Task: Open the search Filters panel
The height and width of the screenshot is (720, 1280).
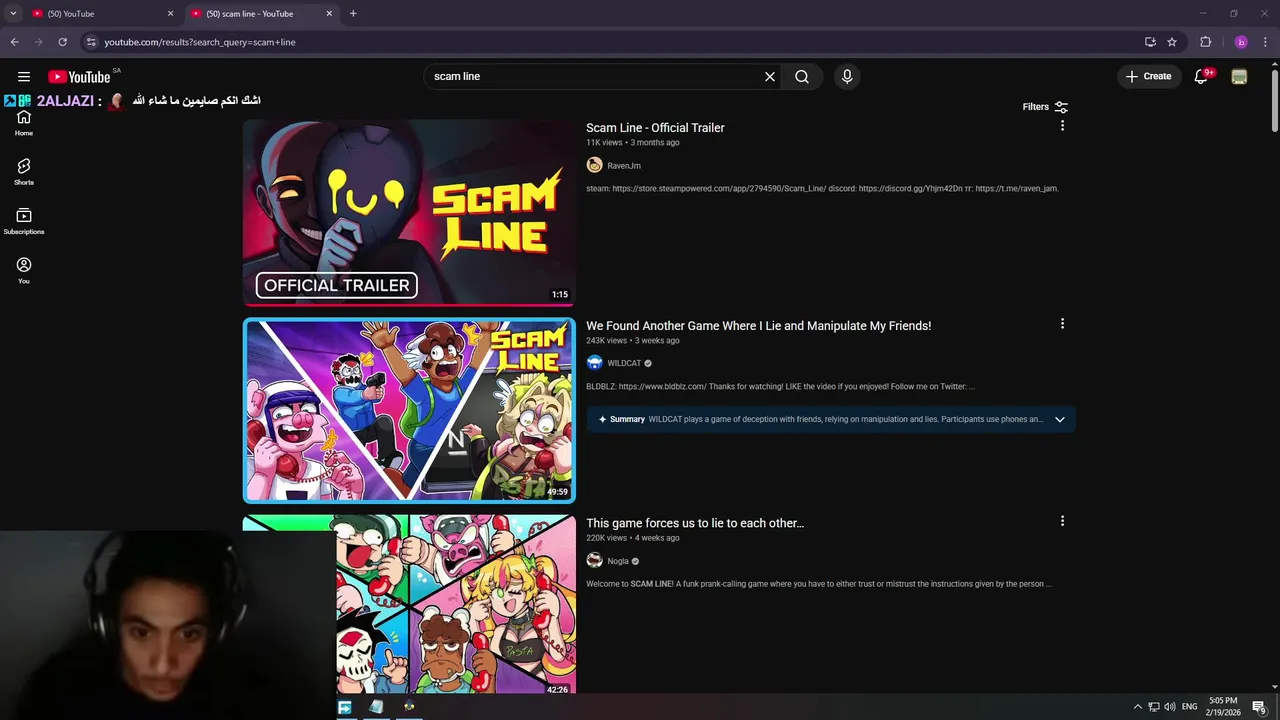Action: tap(1045, 107)
